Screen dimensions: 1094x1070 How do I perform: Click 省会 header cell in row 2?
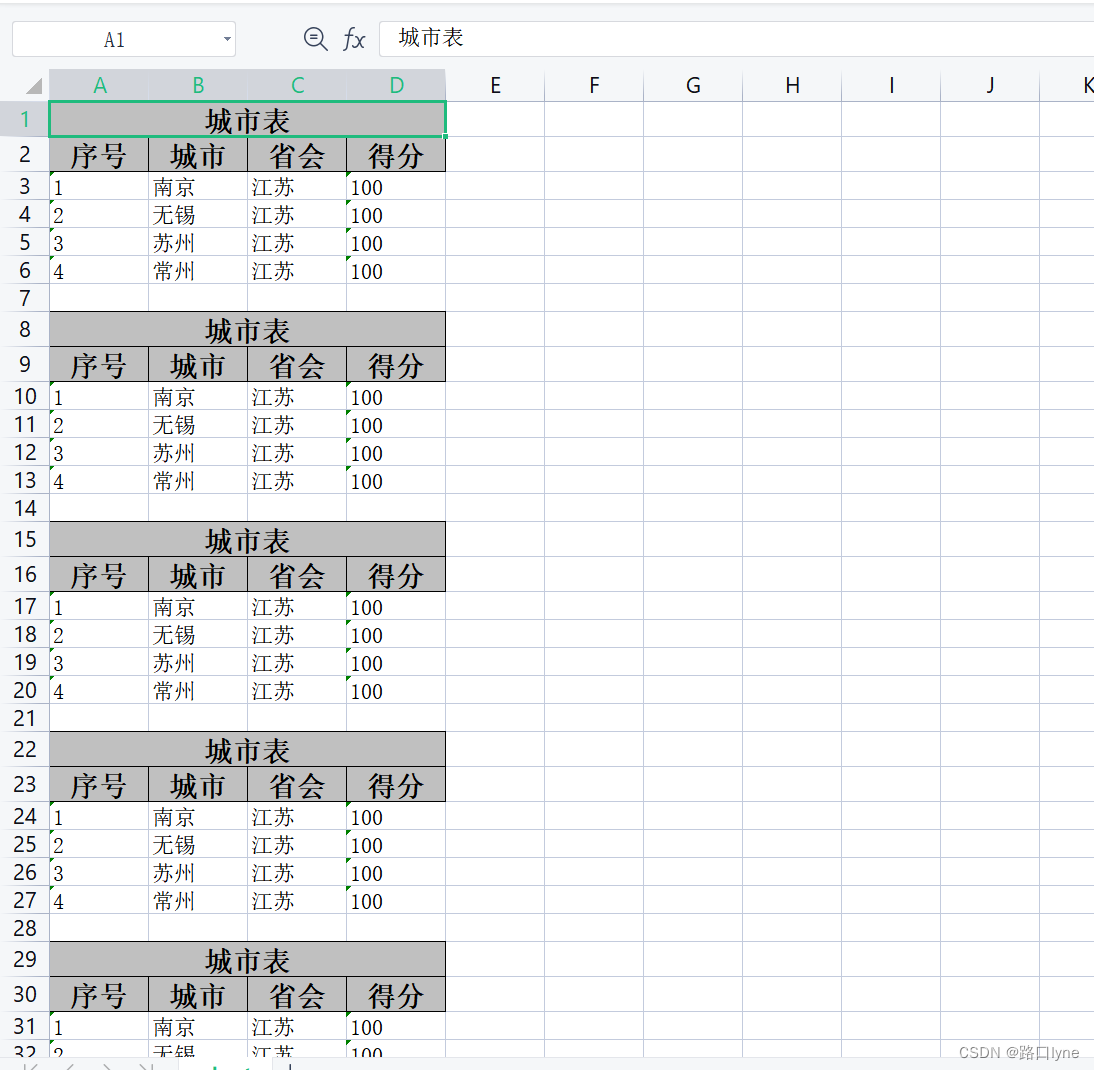297,154
